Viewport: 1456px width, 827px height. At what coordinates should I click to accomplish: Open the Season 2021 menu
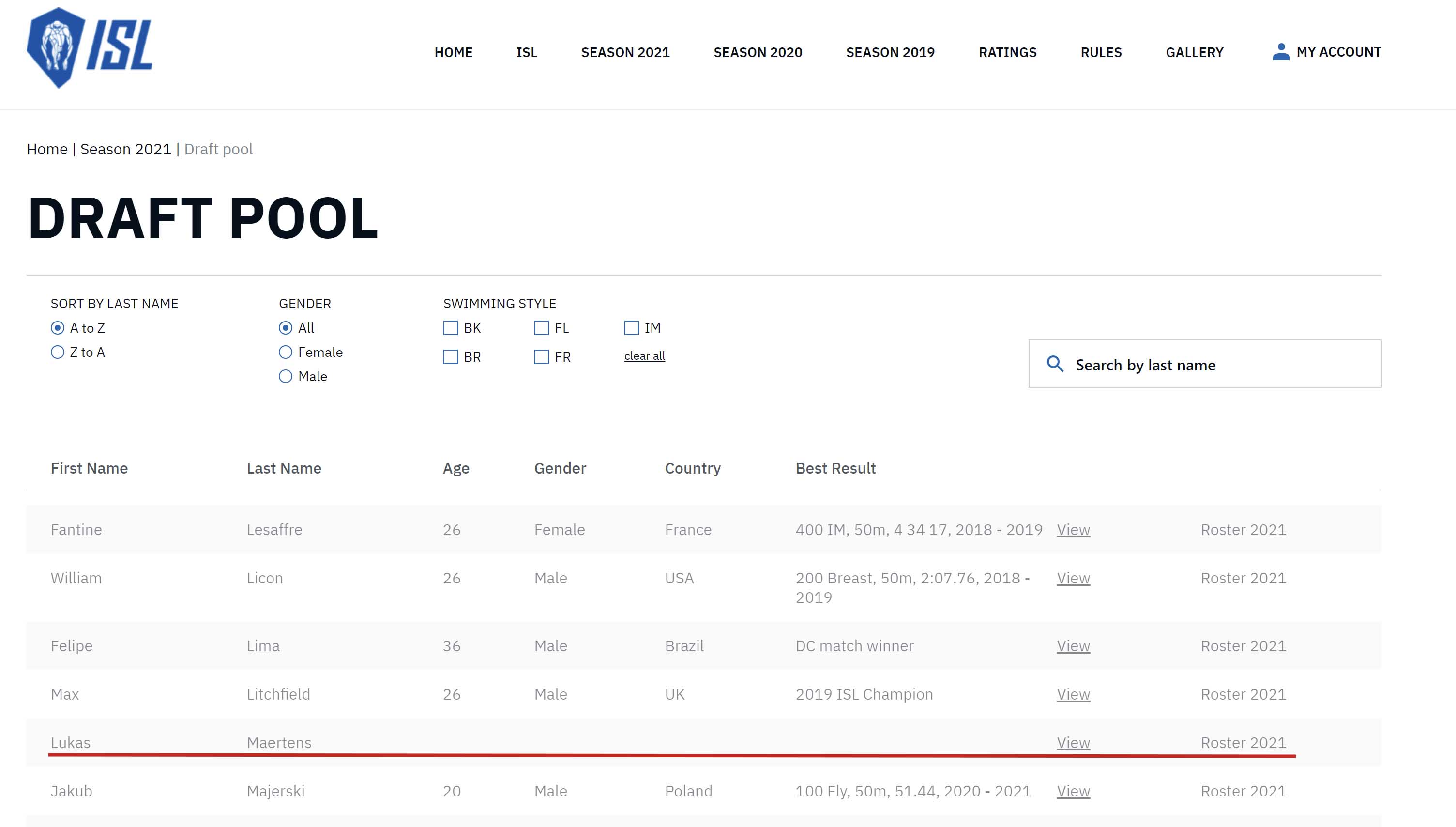coord(625,52)
